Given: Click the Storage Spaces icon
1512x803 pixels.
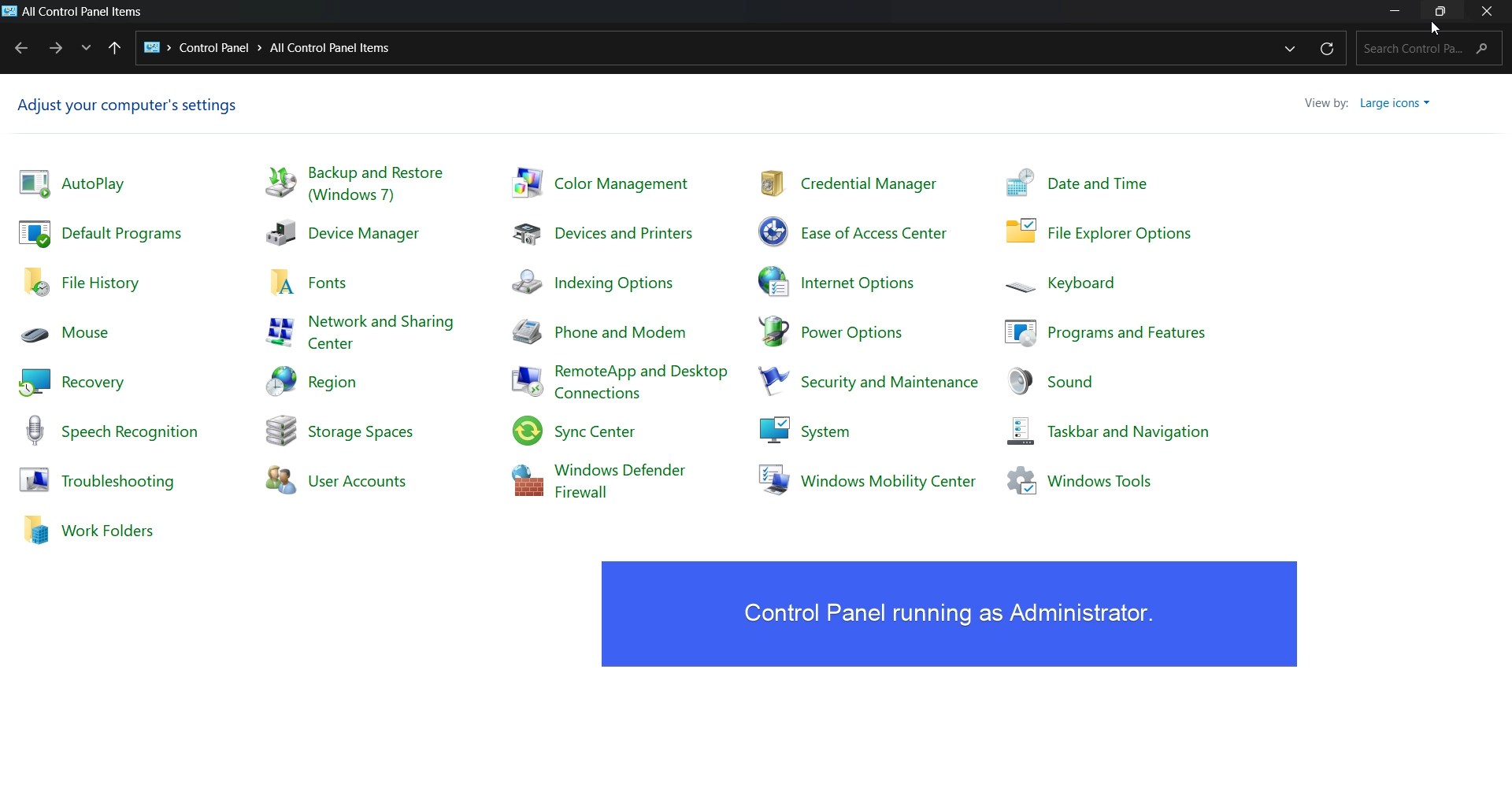Looking at the screenshot, I should pos(280,432).
